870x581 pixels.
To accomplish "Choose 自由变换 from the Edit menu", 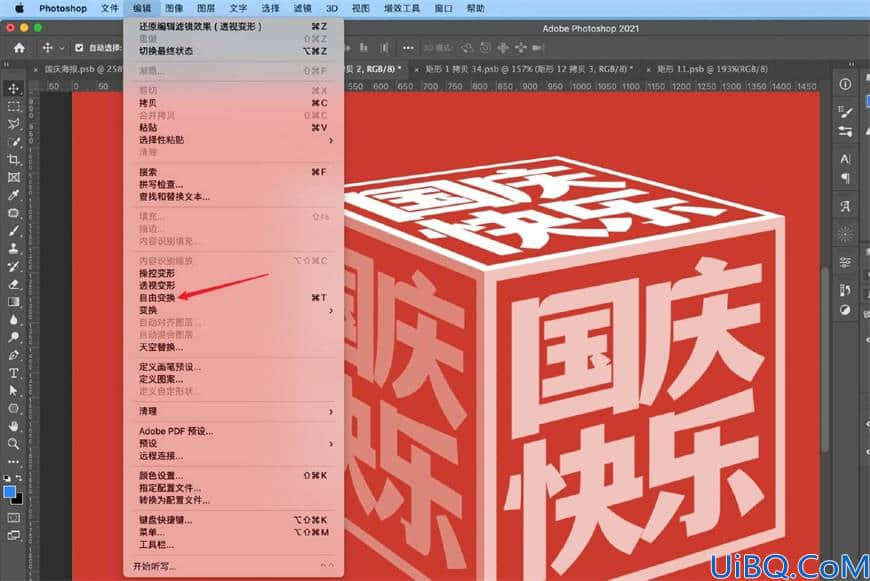I will click(x=234, y=298).
